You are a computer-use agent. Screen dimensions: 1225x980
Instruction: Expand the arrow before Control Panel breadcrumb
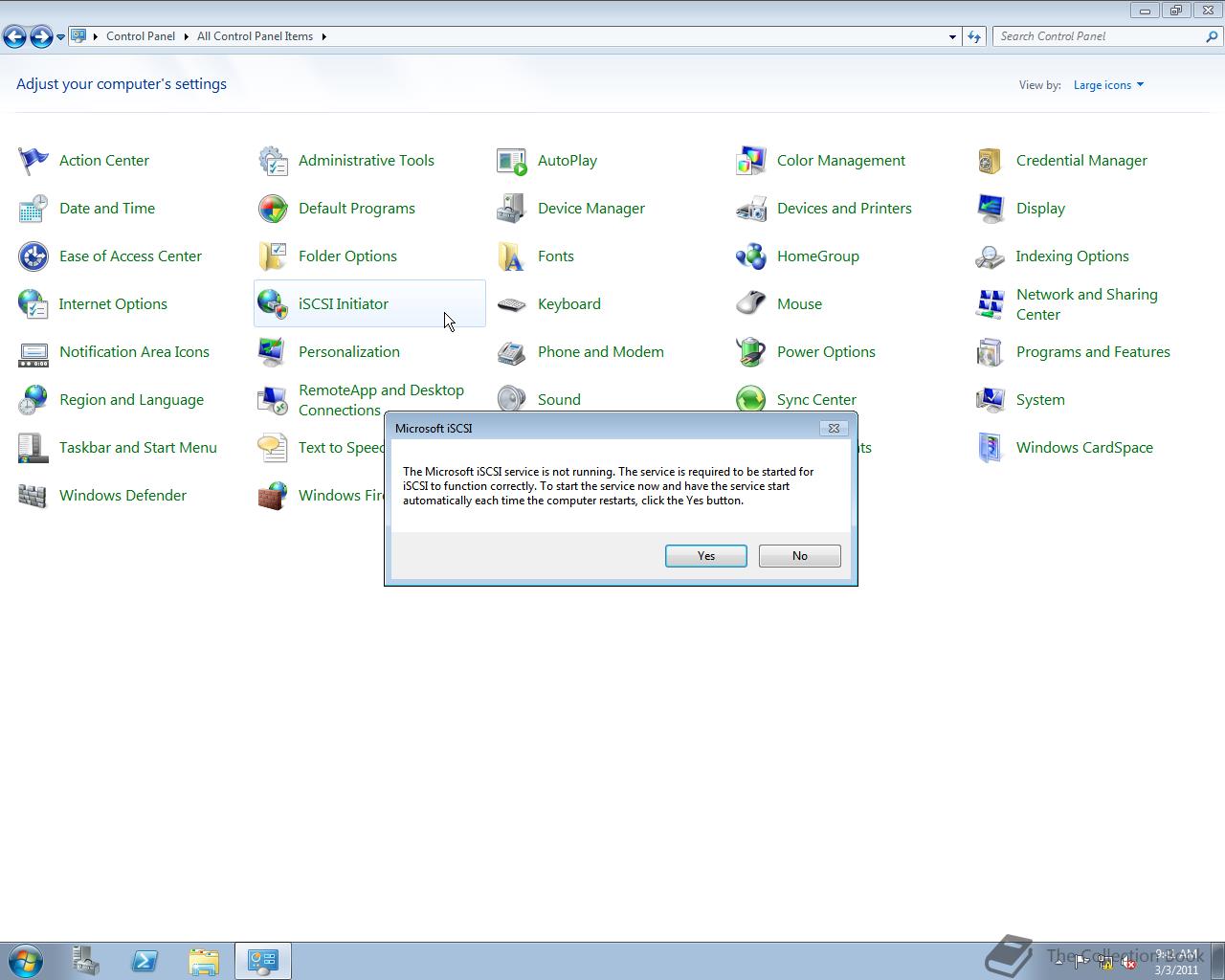click(95, 36)
